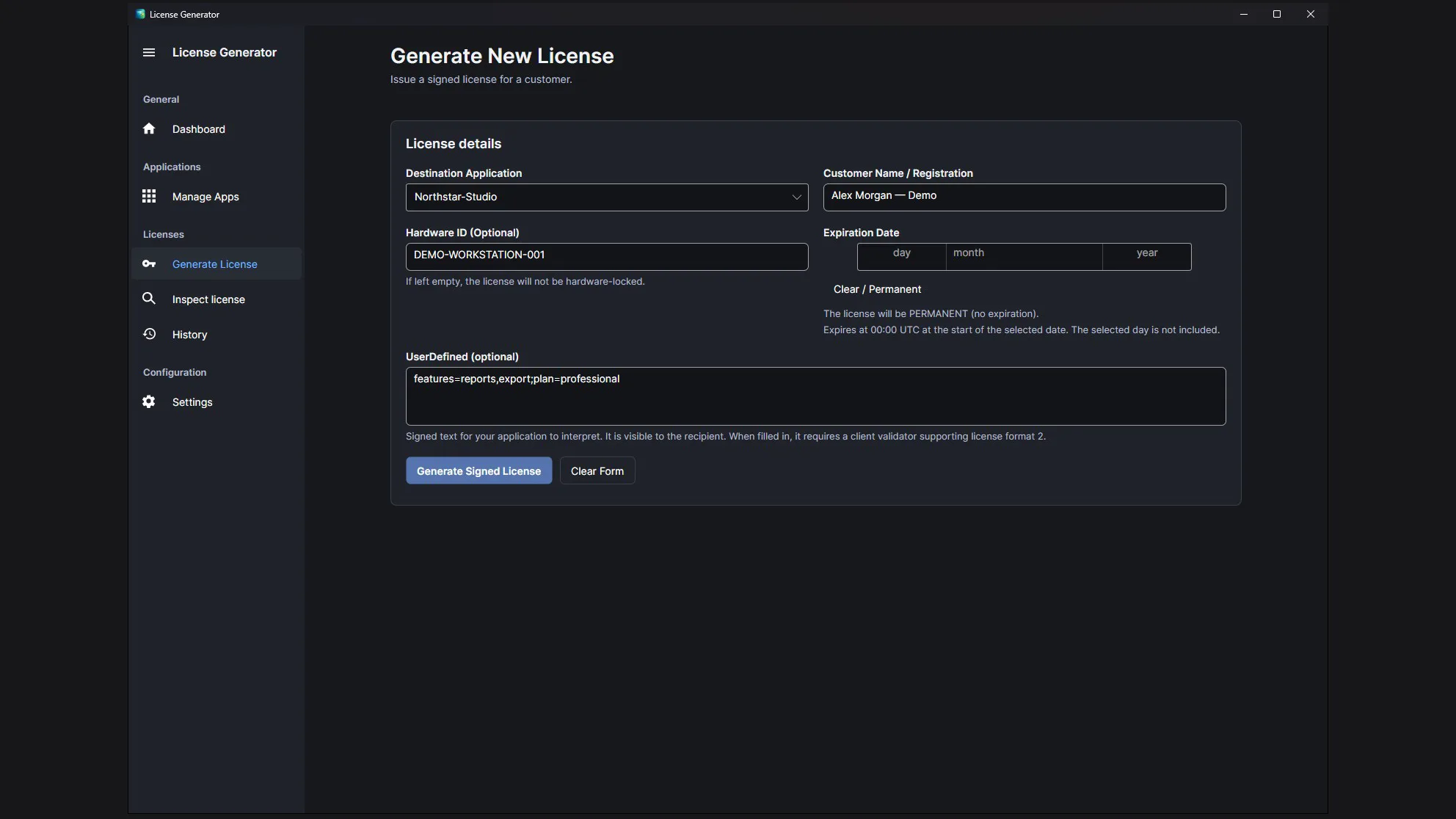Click the Inspect license magnifier icon
1456x819 pixels.
pyautogui.click(x=149, y=299)
